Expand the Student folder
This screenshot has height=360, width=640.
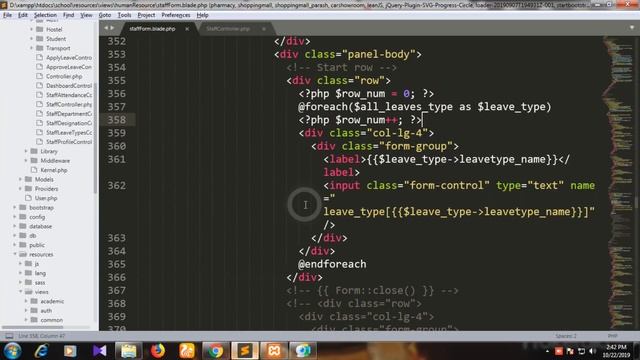[x=31, y=39]
